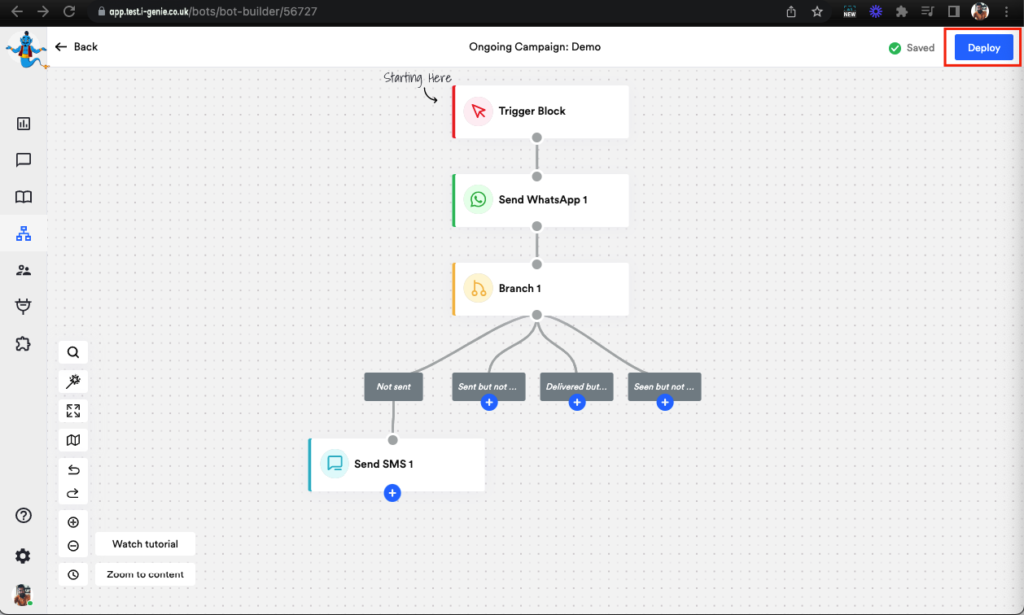Select the bot flow builder sidebar icon
This screenshot has height=615, width=1024.
tap(24, 234)
